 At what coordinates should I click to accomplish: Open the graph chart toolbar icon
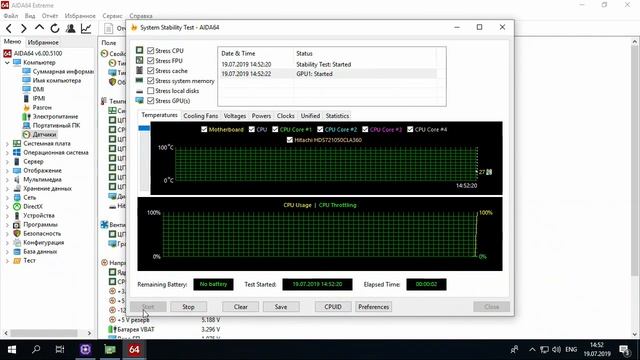[86, 29]
